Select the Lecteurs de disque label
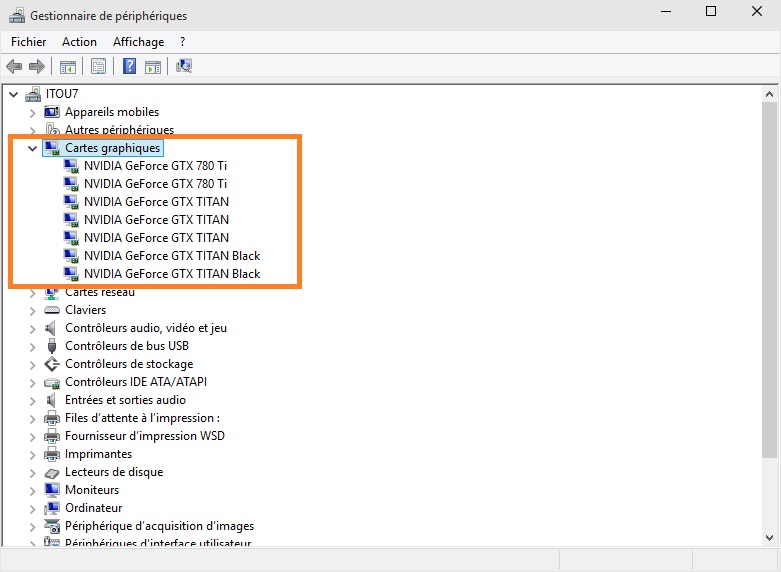This screenshot has width=781, height=572. coord(114,472)
